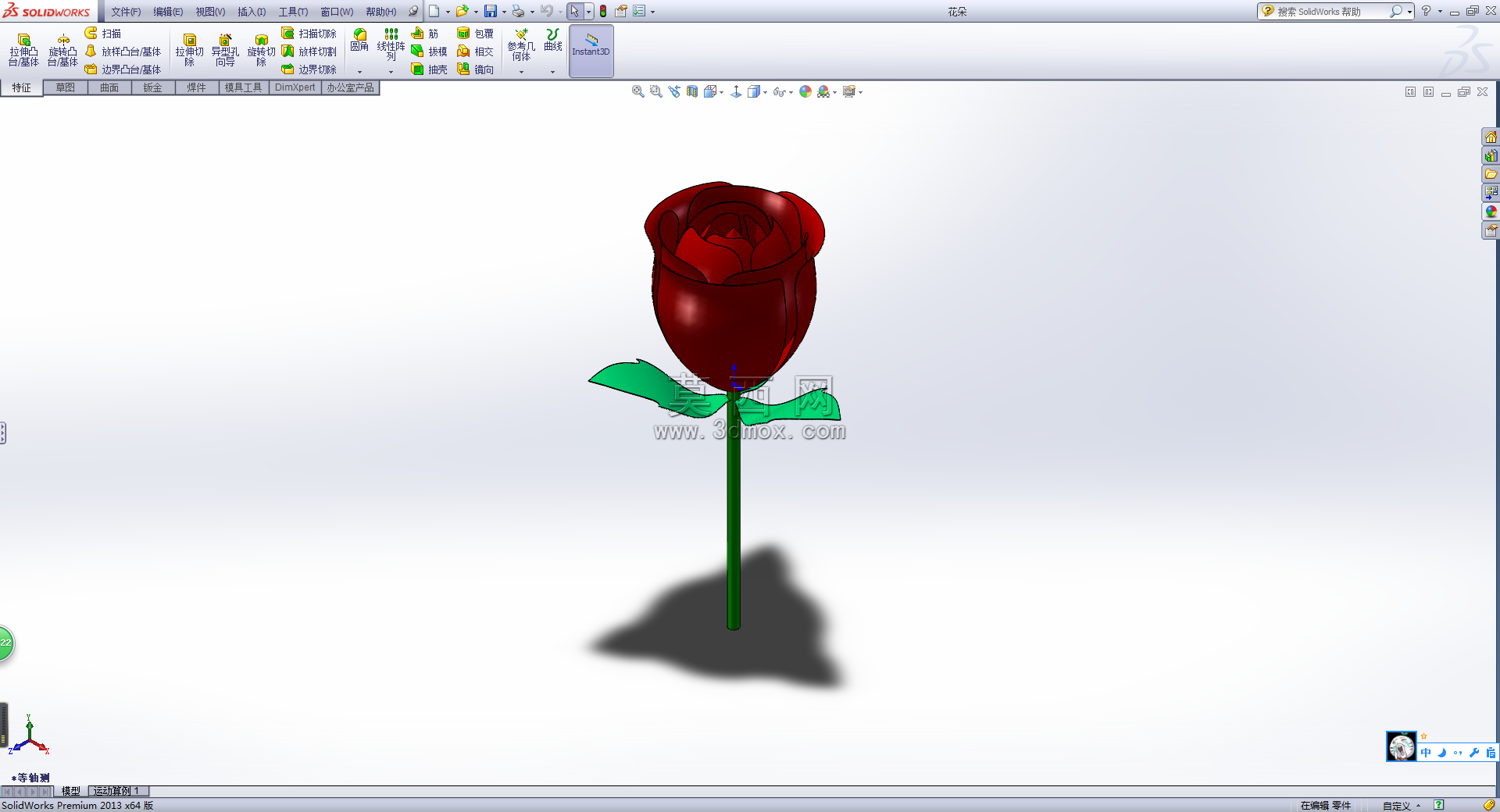The image size is (1500, 812).
Task: Open the 曲线 curves tool
Action: point(553,41)
